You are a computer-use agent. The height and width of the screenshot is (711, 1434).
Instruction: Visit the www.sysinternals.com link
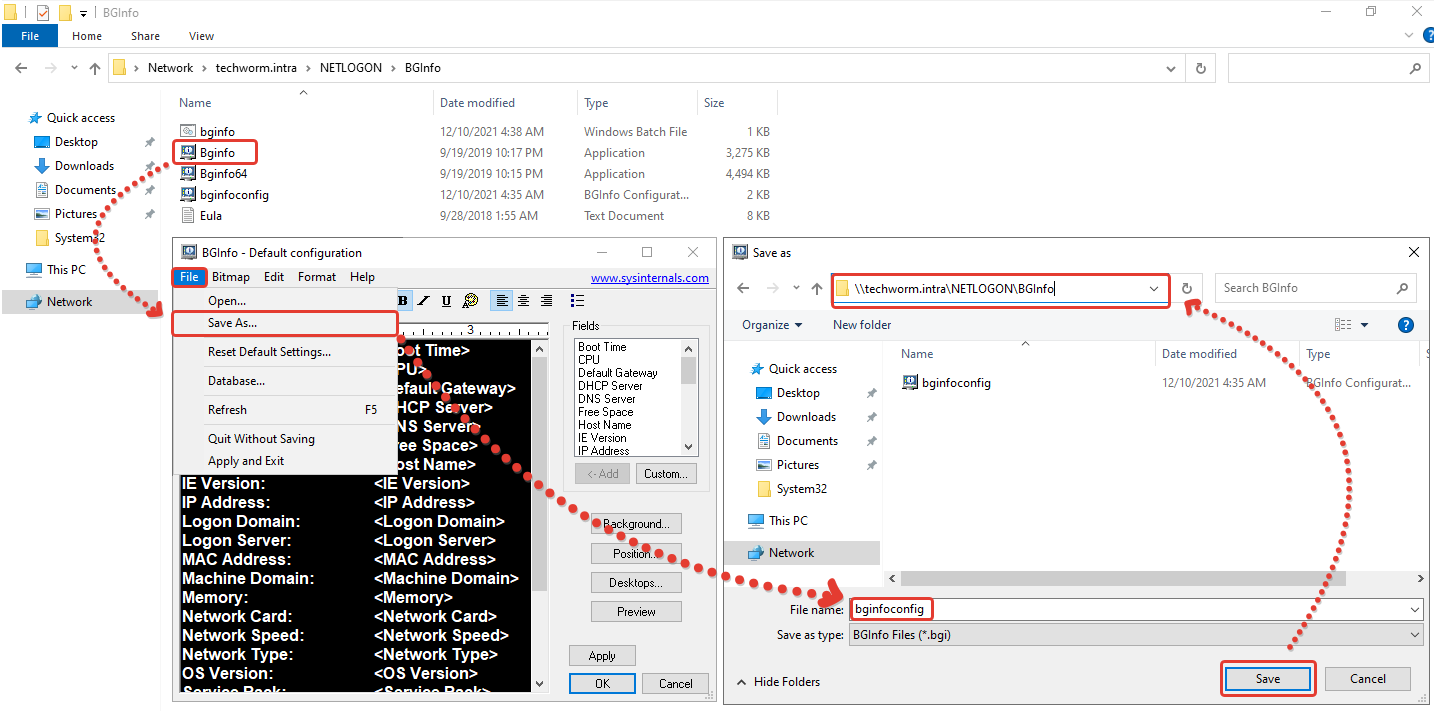(x=649, y=278)
